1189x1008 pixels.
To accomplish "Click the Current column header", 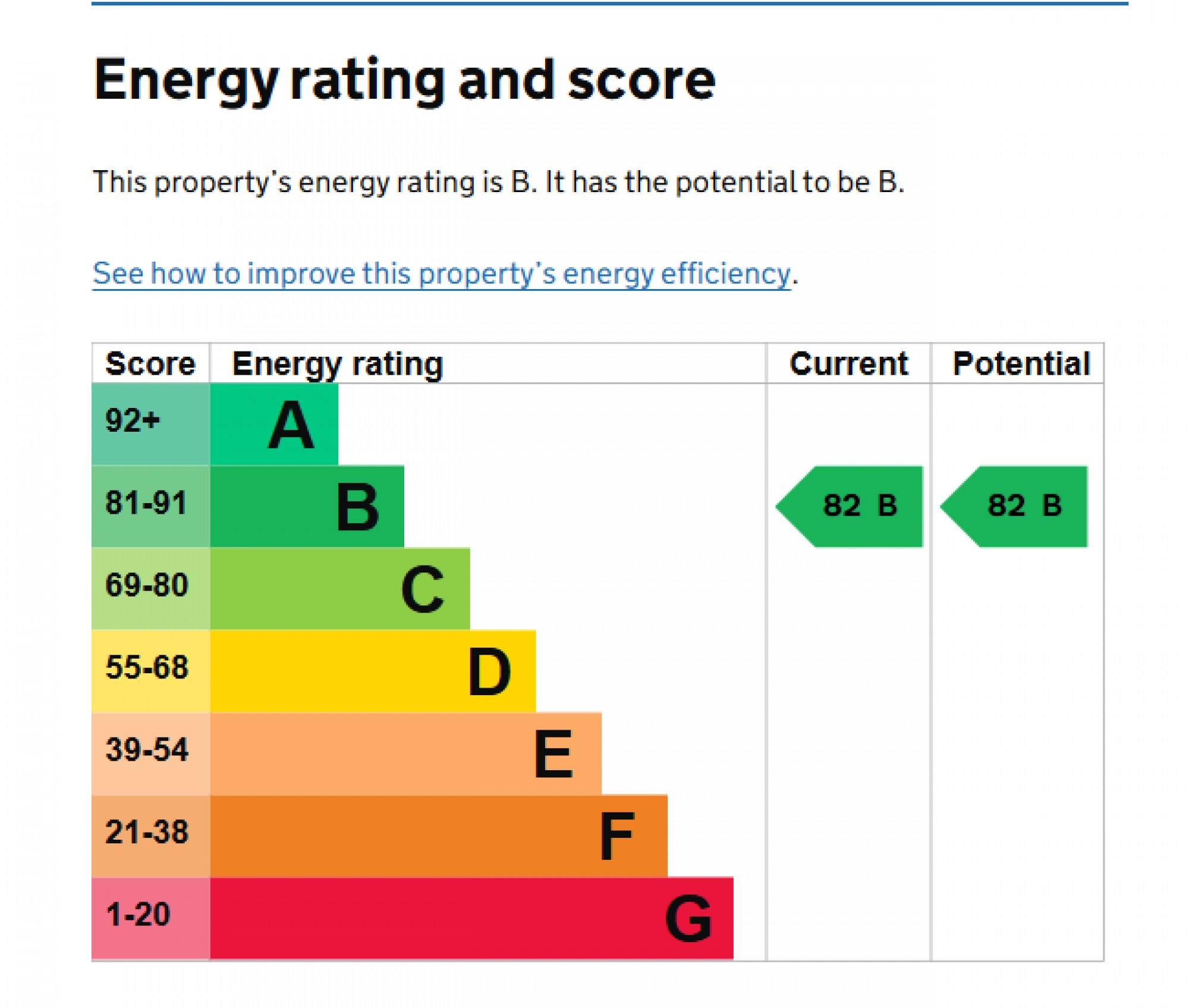I will click(x=848, y=363).
